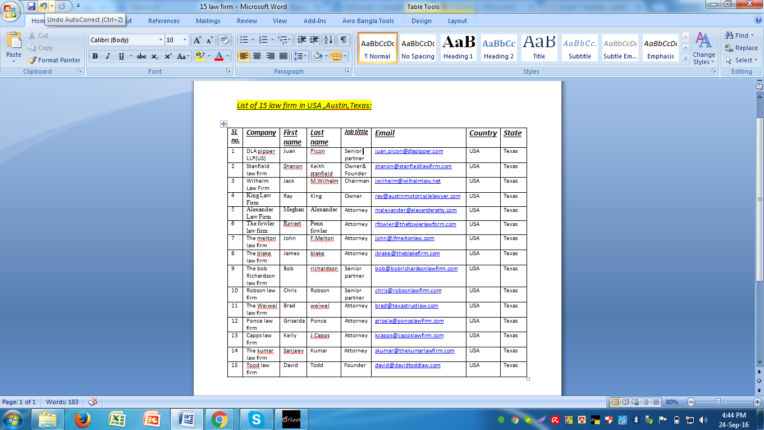764x430 pixels.
Task: Toggle Show/Hide paragraph marks
Action: click(344, 40)
